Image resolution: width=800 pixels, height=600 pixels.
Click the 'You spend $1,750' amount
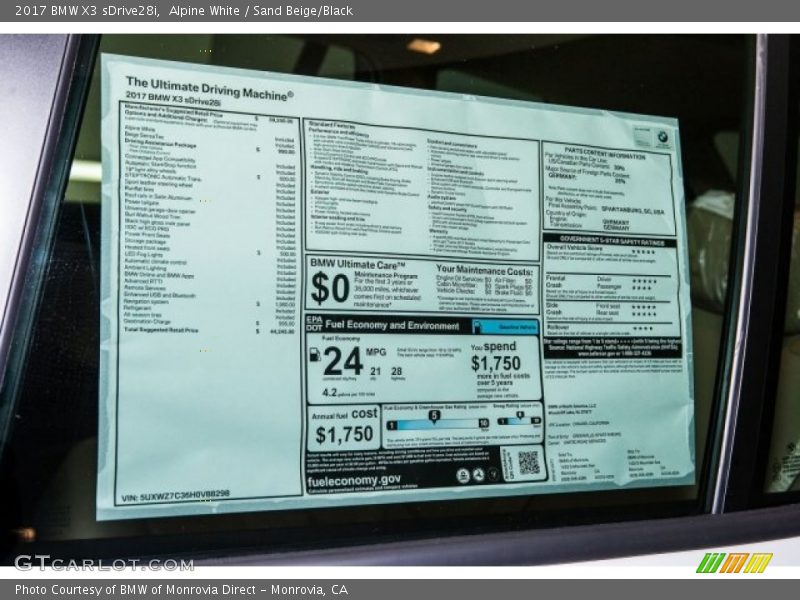coord(495,363)
